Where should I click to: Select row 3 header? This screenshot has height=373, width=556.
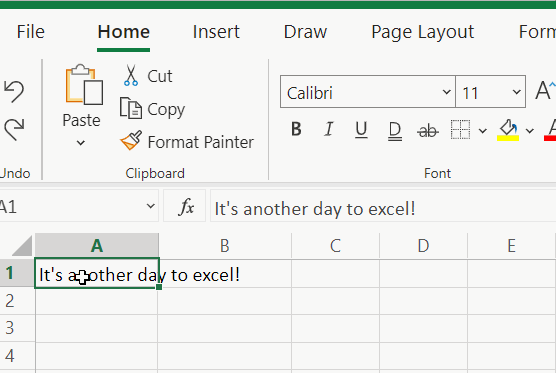pos(17,328)
